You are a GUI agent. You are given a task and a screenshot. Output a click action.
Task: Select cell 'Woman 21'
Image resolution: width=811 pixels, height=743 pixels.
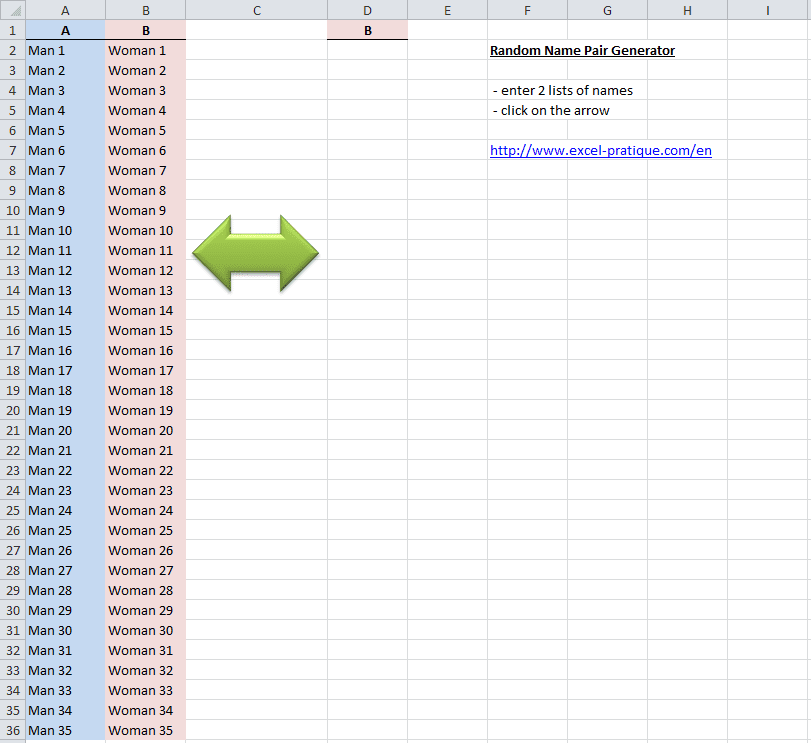coord(145,451)
